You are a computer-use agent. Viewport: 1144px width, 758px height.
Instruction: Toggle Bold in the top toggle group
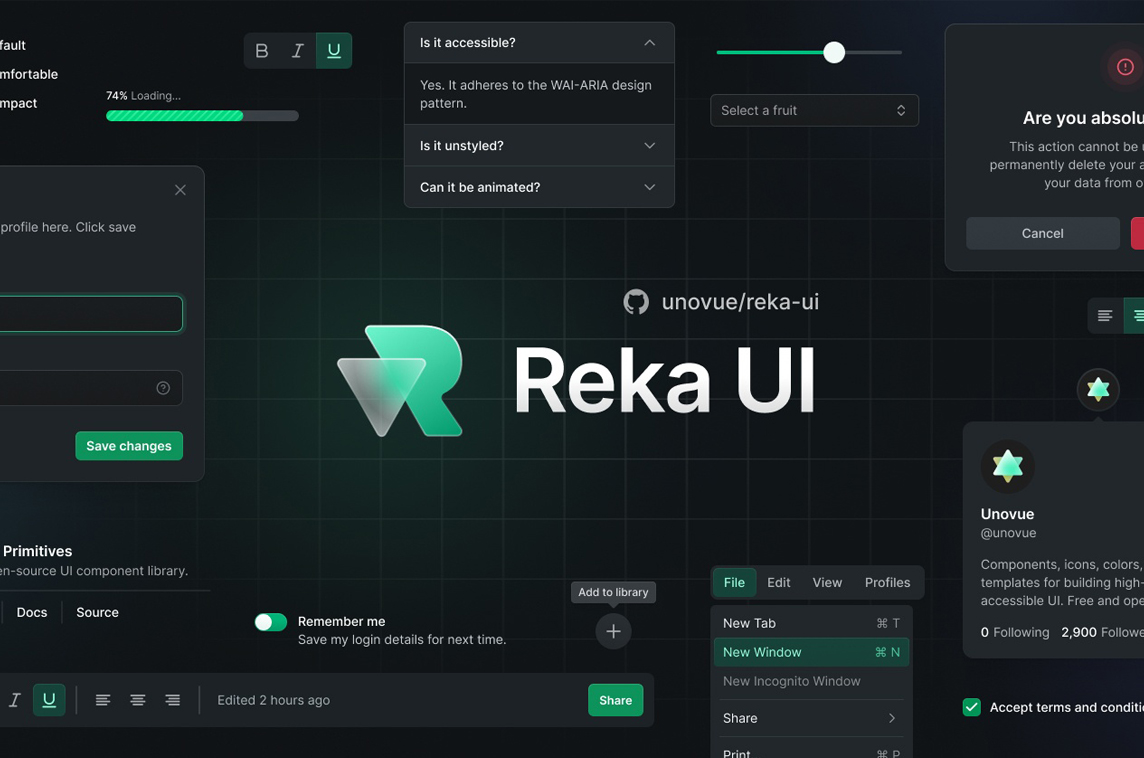point(262,50)
